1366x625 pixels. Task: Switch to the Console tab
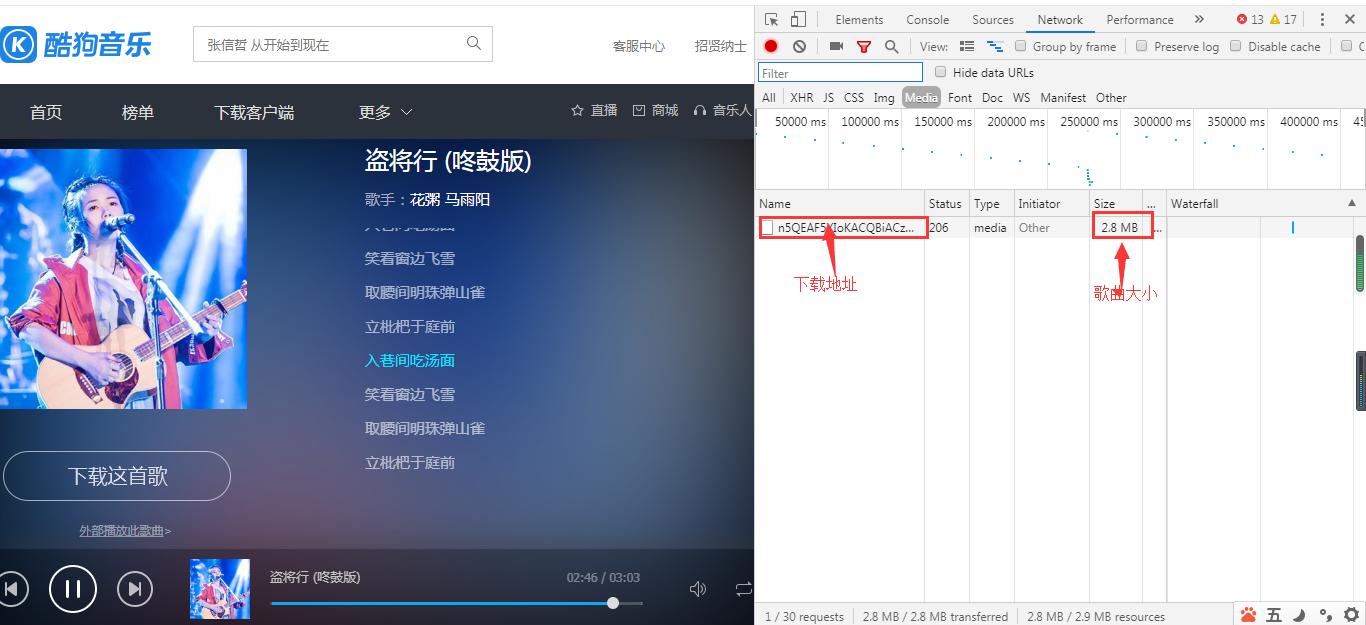click(927, 18)
